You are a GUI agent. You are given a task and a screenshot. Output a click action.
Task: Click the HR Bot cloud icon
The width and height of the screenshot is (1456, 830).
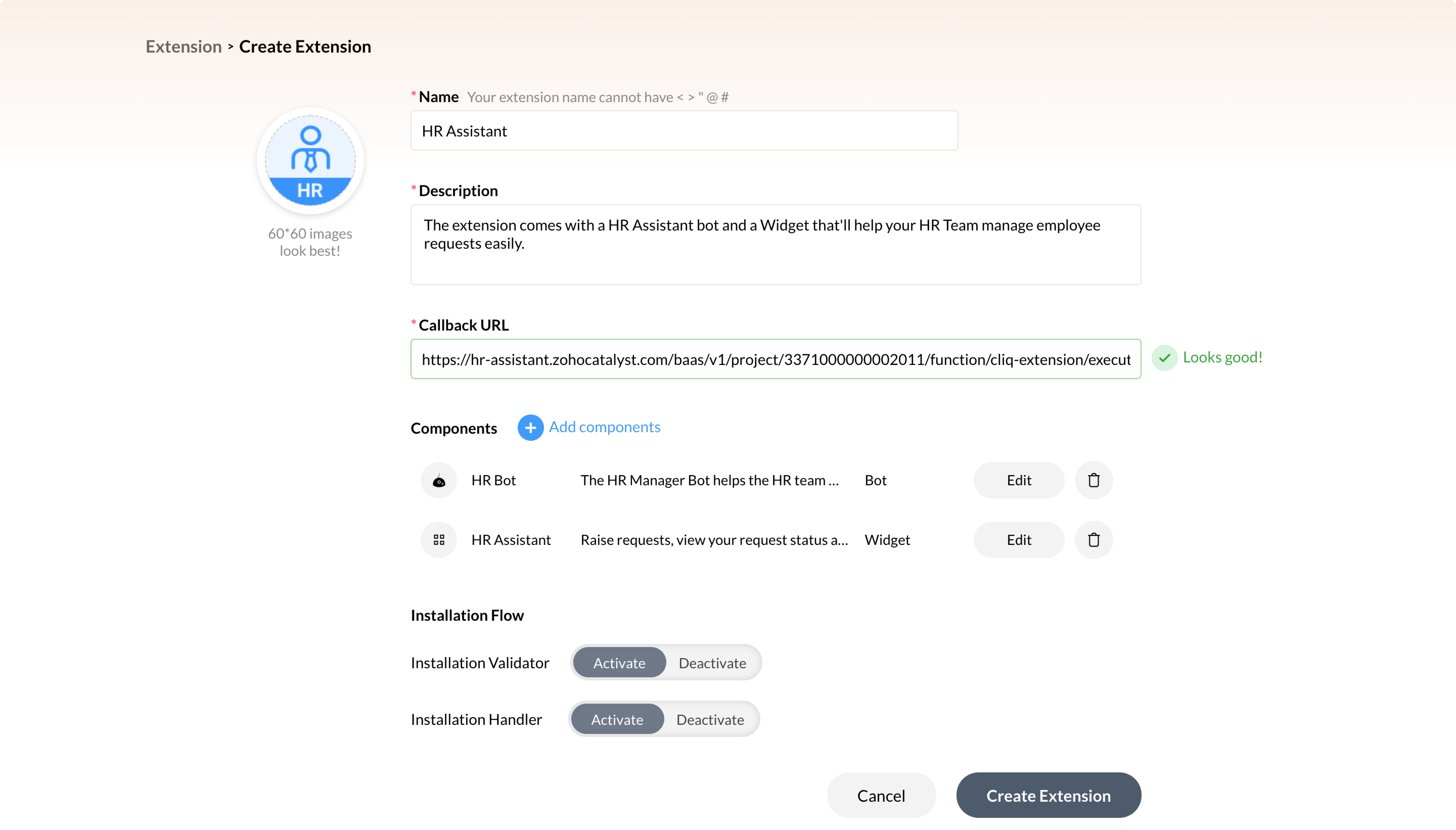[x=438, y=480]
